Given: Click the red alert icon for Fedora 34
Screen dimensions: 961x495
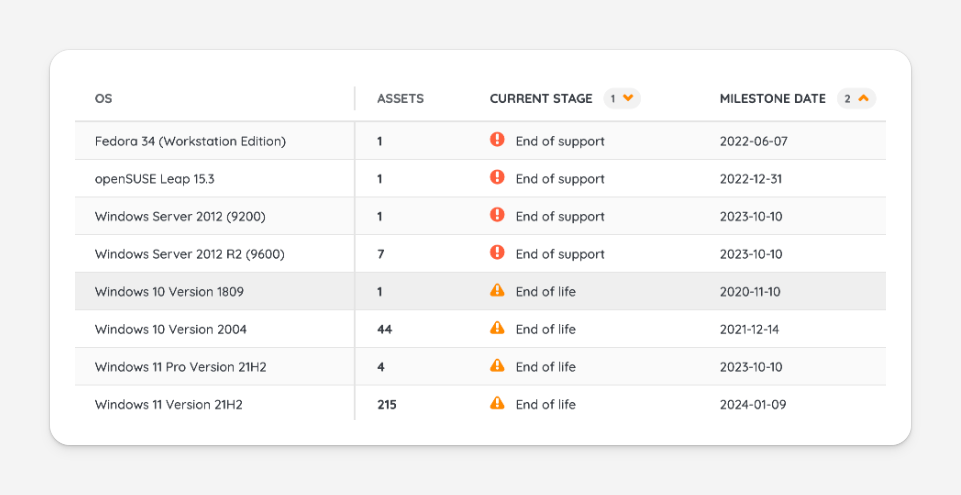Looking at the screenshot, I should [497, 140].
